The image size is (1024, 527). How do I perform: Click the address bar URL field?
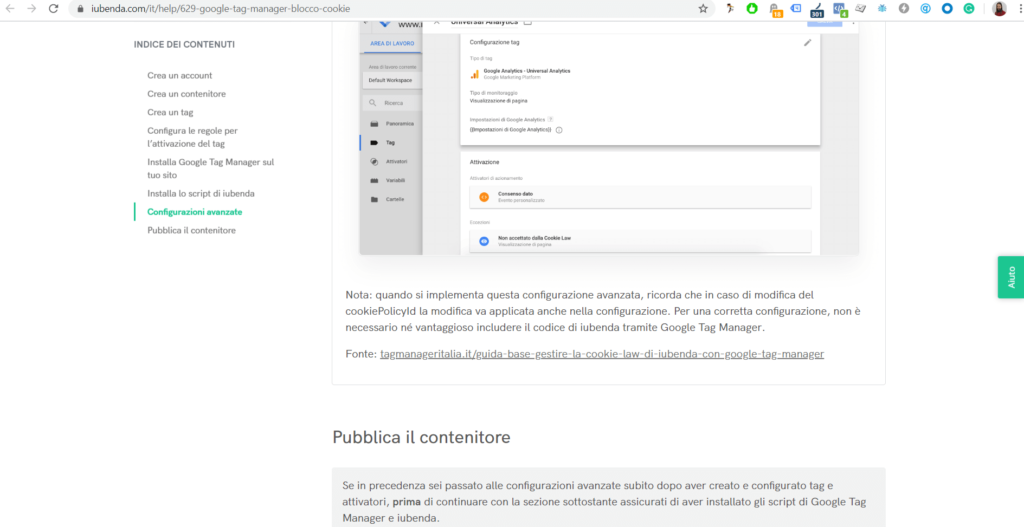tap(392, 9)
